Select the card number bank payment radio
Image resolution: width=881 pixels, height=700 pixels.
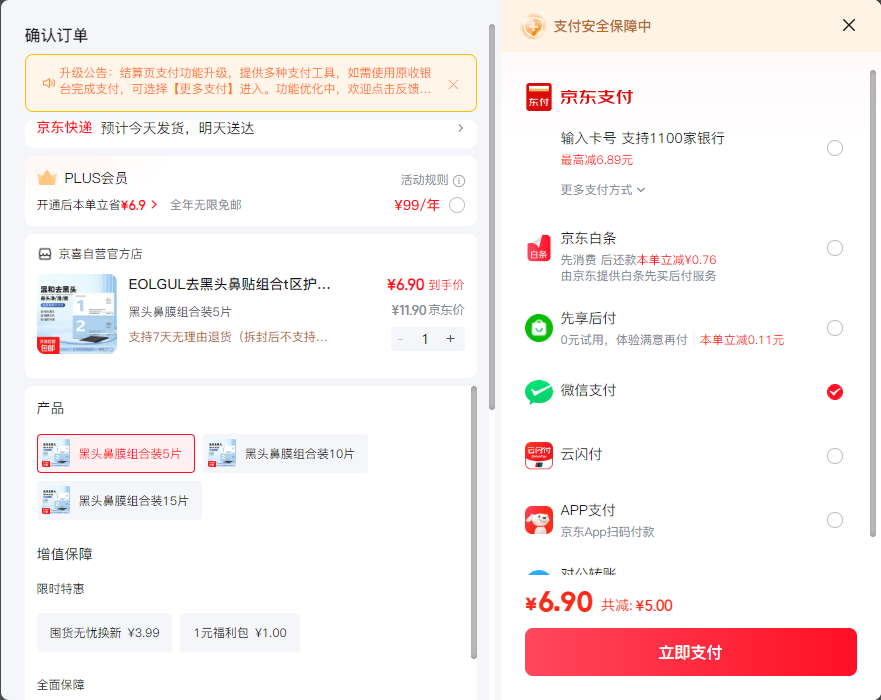(834, 148)
